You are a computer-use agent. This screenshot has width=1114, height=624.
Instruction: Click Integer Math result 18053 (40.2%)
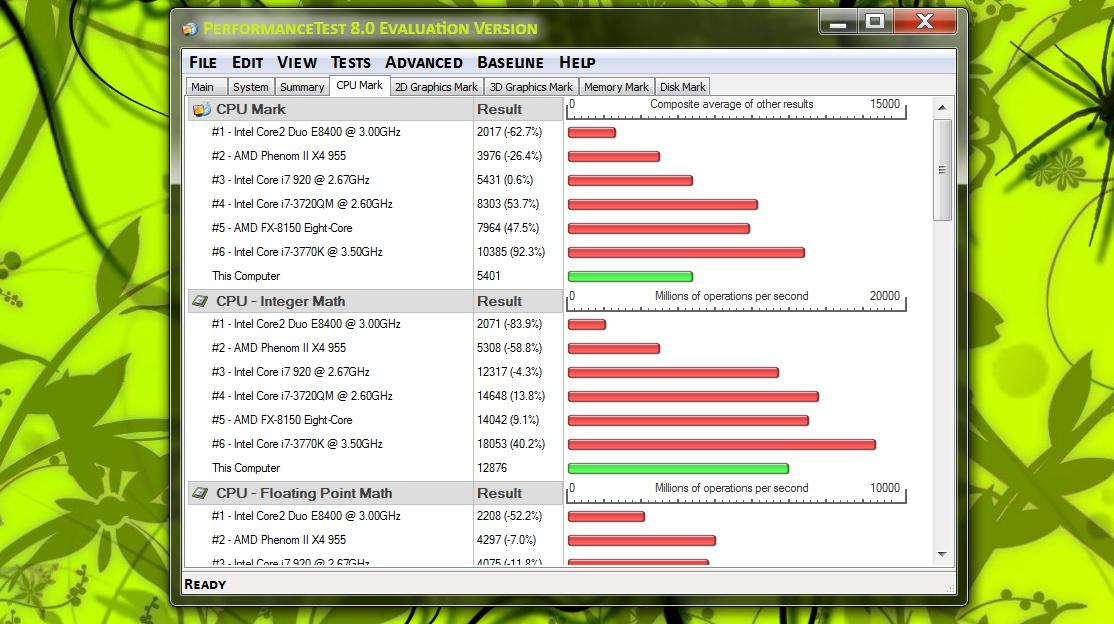click(x=511, y=444)
